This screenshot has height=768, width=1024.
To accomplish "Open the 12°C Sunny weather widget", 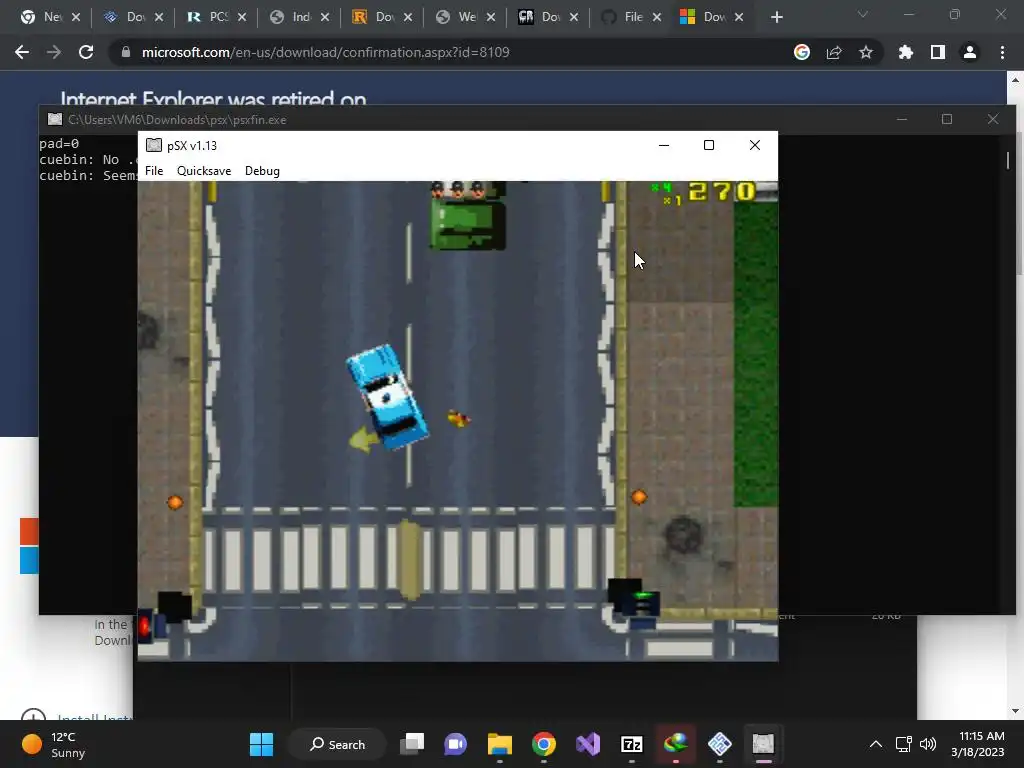I will (x=54, y=744).
